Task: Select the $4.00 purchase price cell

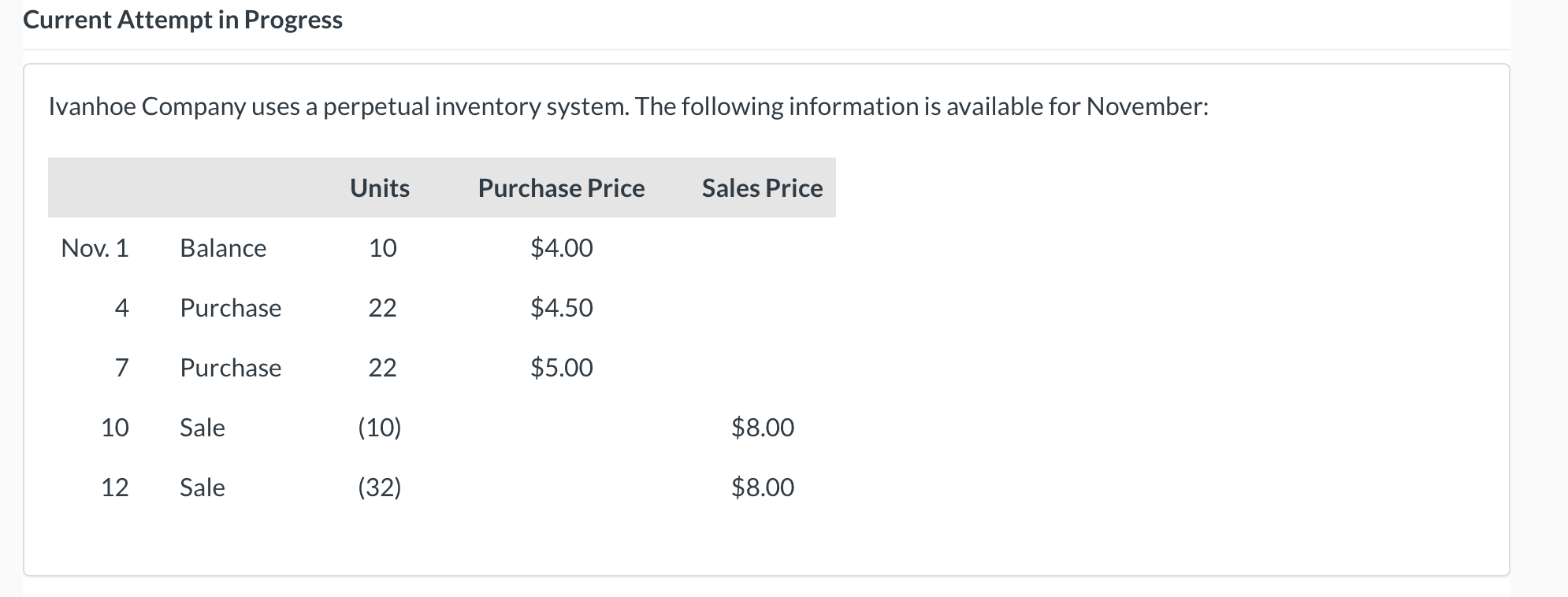Action: tap(561, 248)
